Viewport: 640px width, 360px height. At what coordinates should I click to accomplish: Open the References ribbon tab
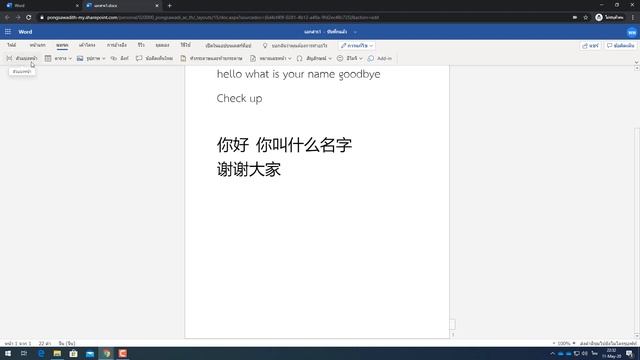[x=117, y=45]
